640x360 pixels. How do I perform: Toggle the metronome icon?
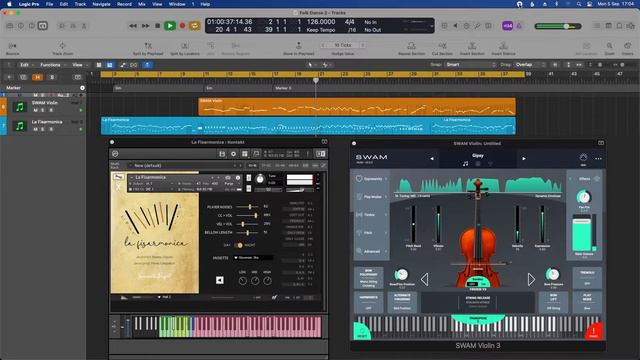519,26
